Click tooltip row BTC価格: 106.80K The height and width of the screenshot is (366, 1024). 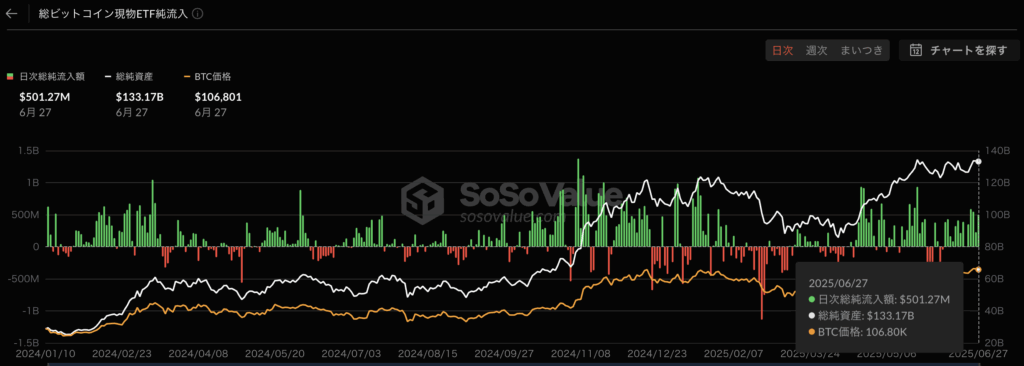click(x=857, y=333)
